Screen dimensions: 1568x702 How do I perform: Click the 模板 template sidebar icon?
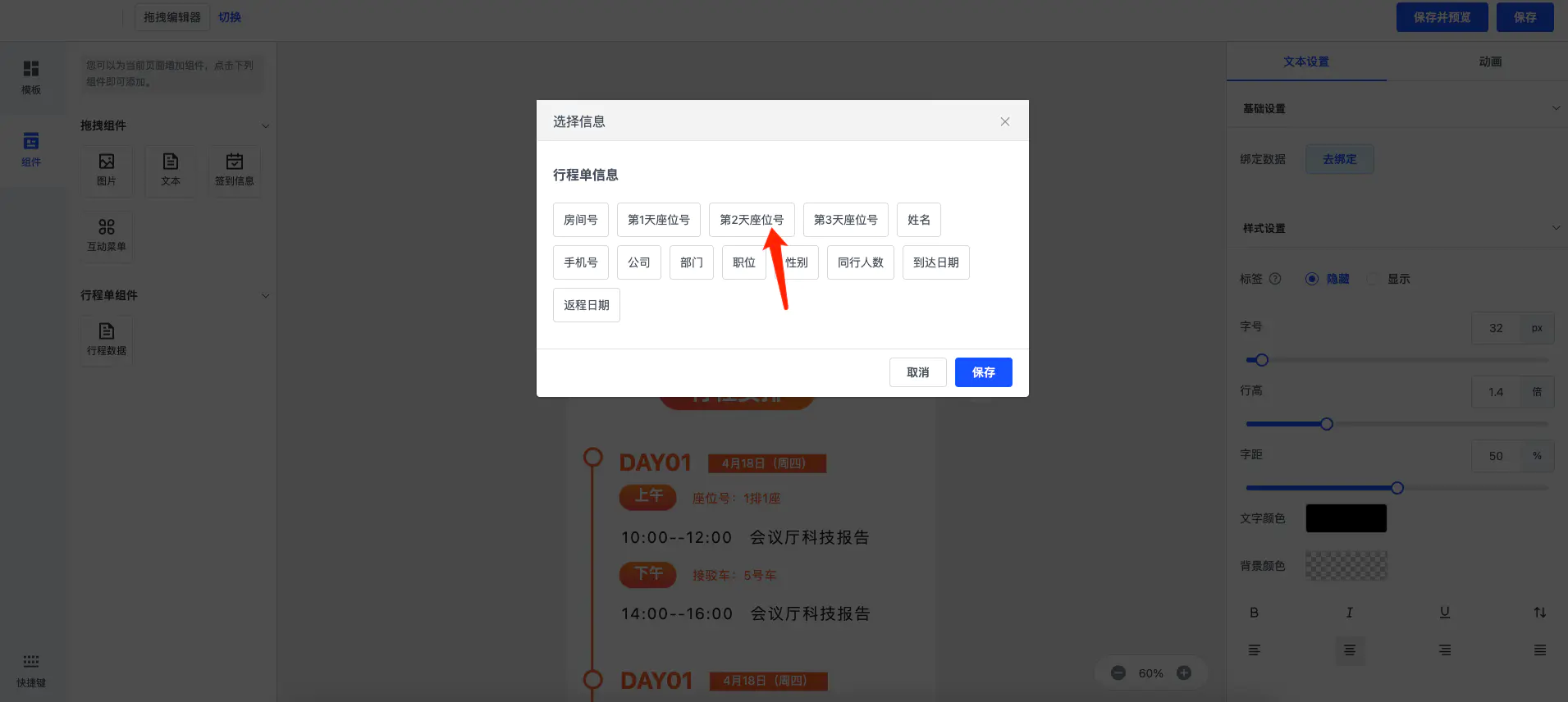pyautogui.click(x=31, y=77)
